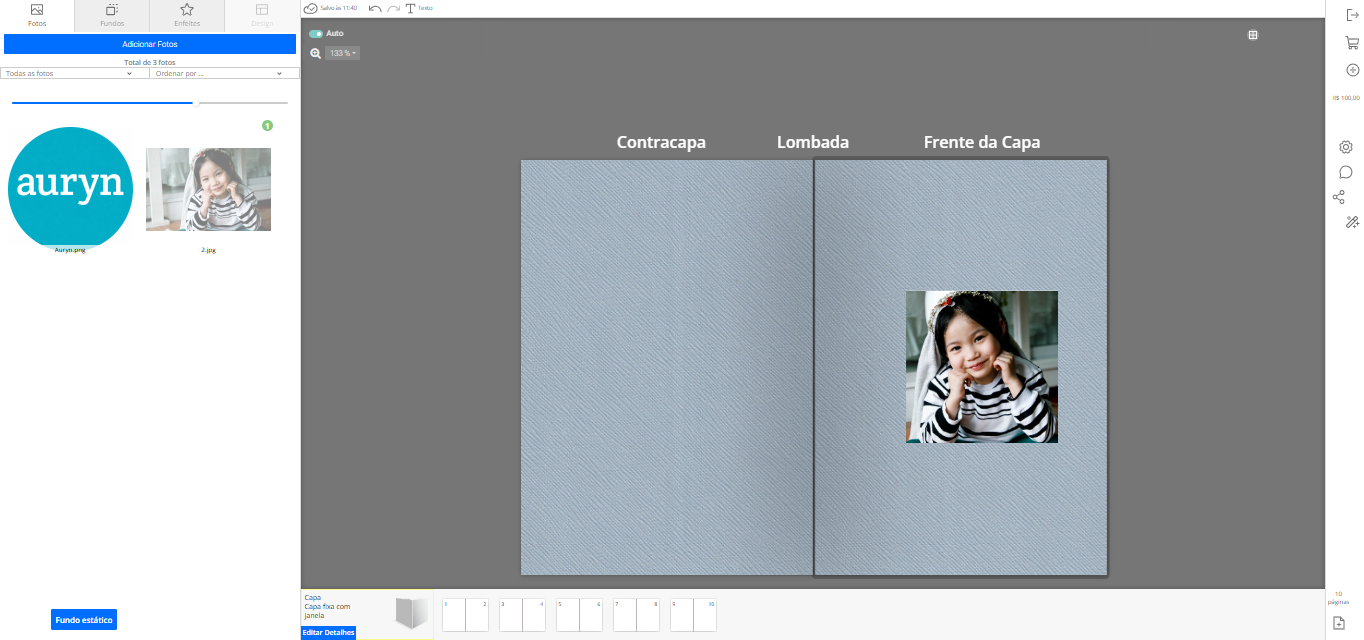
Task: Click the Lombada label
Action: 813,142
